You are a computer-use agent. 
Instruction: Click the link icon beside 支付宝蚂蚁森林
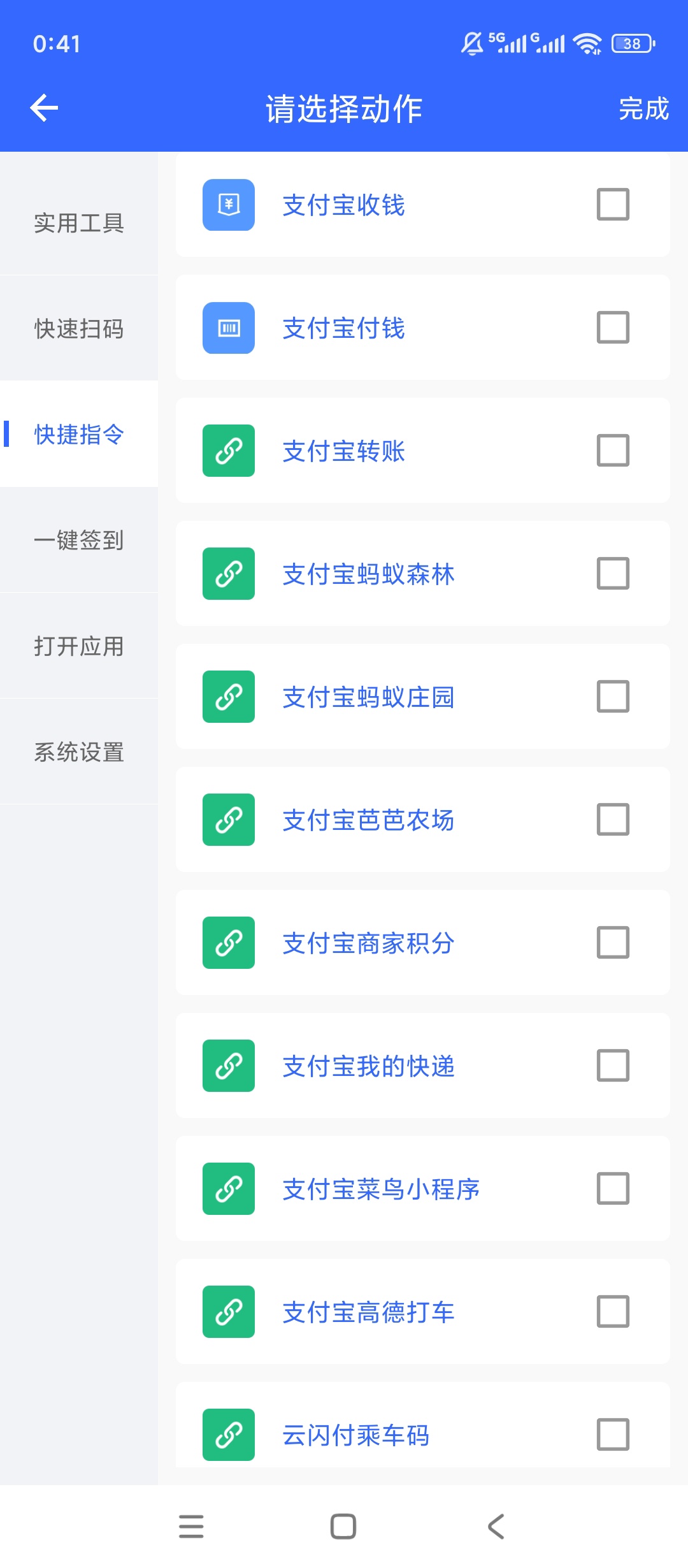(229, 574)
